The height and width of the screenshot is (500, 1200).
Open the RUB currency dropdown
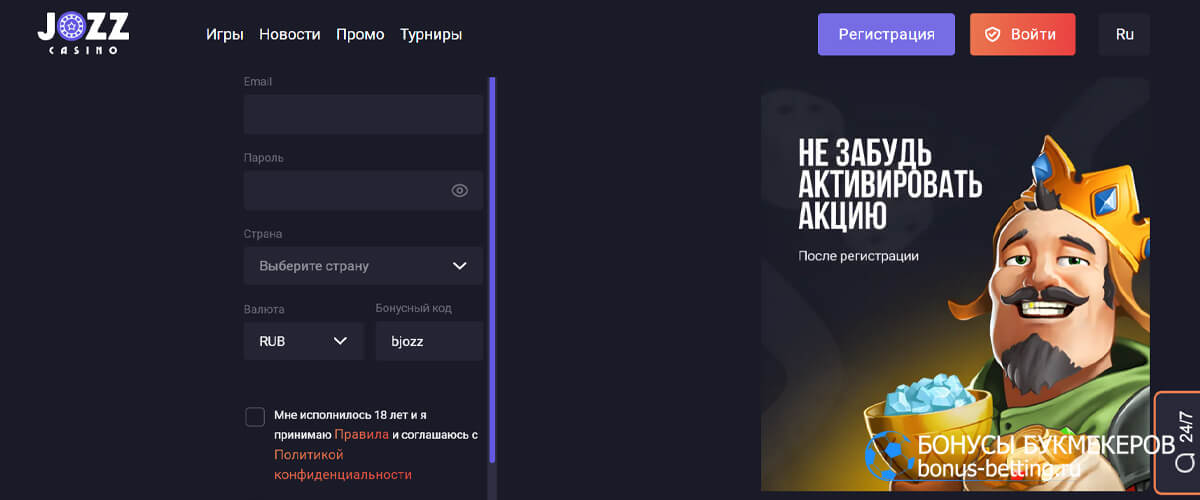pyautogui.click(x=303, y=341)
